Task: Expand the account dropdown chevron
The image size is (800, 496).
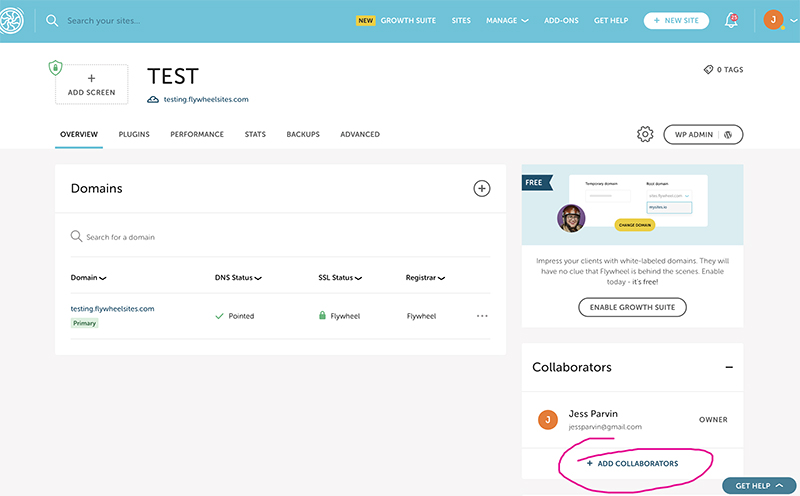Action: (793, 20)
